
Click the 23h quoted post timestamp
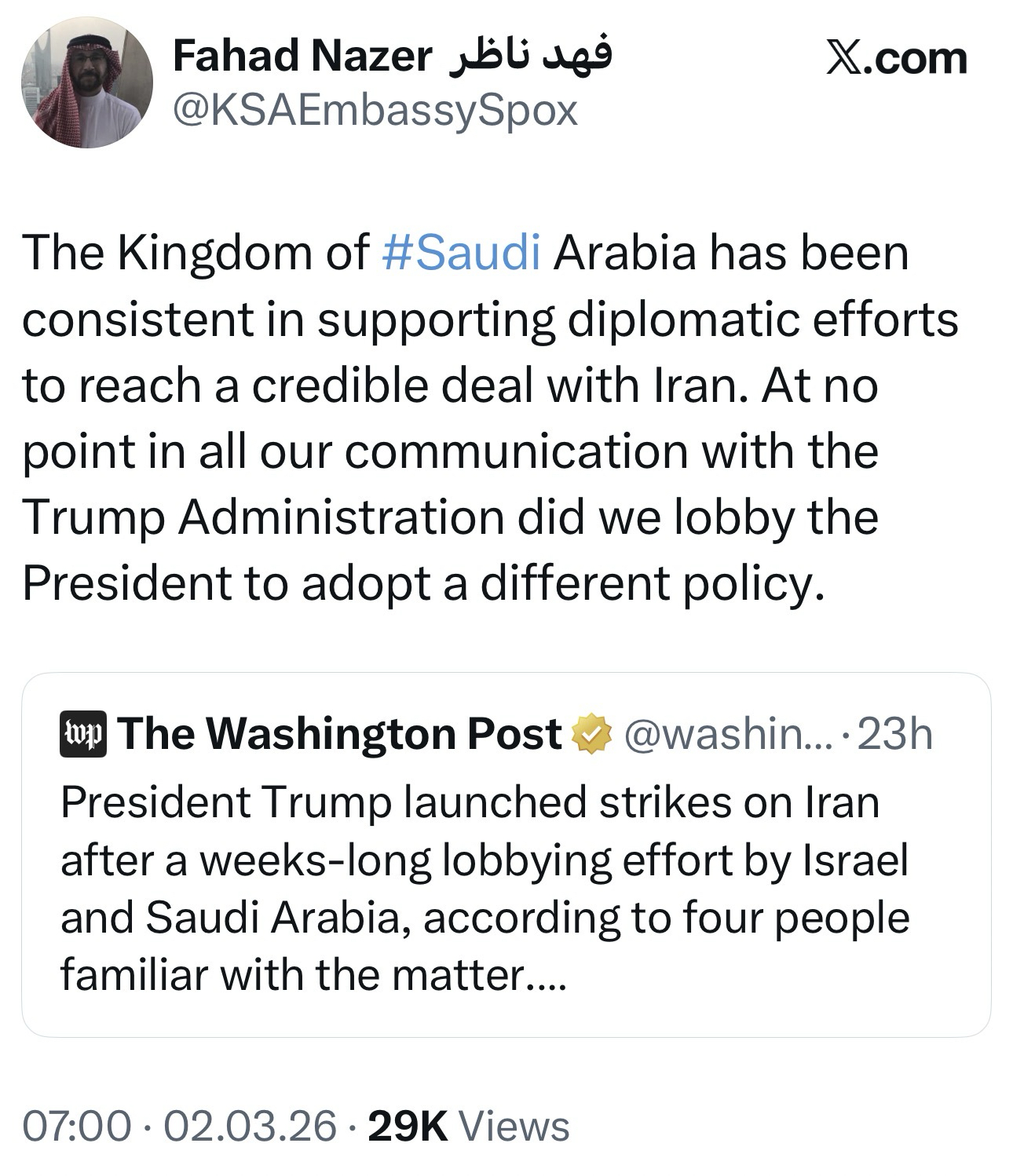[895, 734]
